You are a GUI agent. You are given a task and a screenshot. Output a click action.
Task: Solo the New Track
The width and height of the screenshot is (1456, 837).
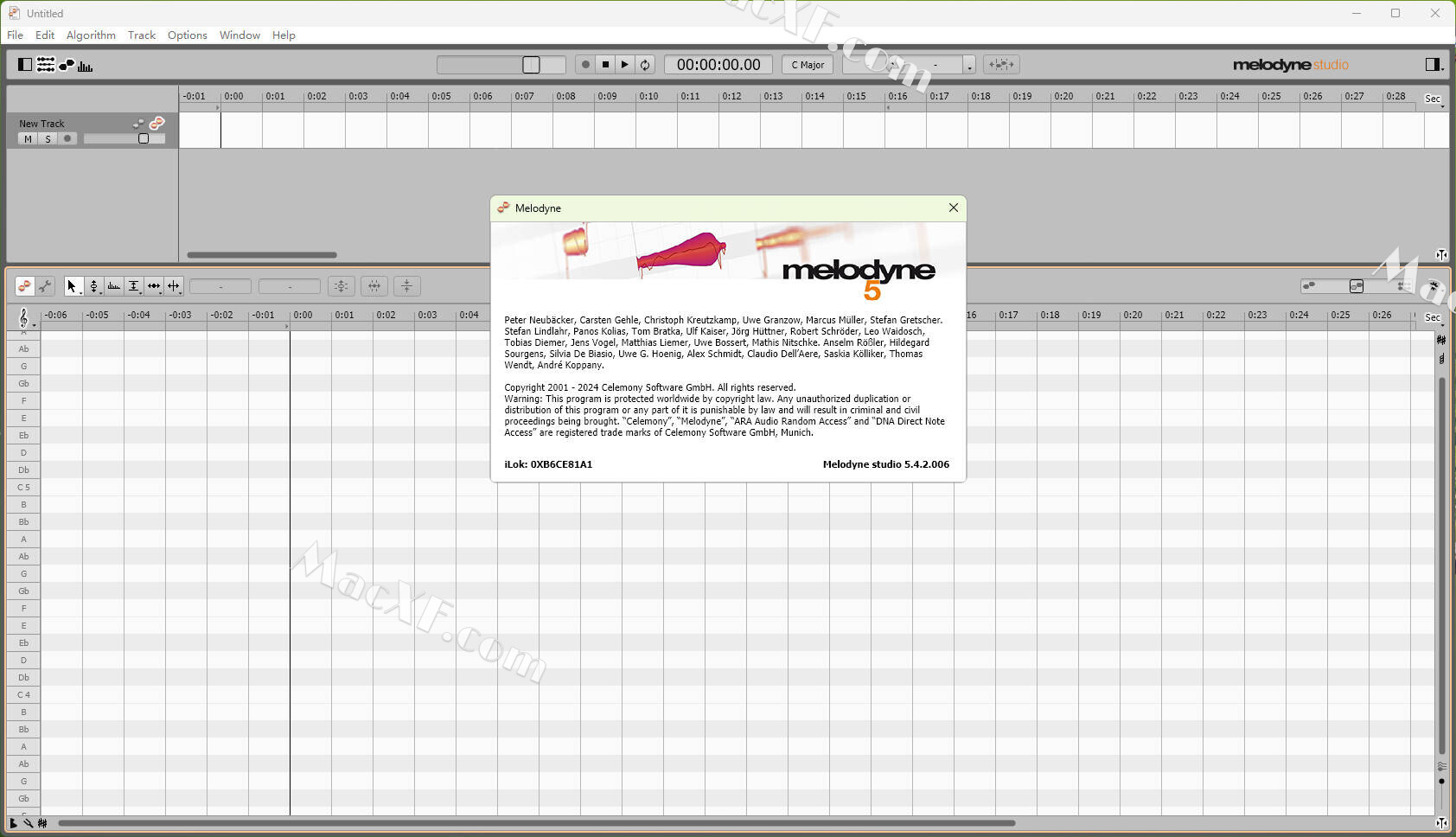pos(48,139)
